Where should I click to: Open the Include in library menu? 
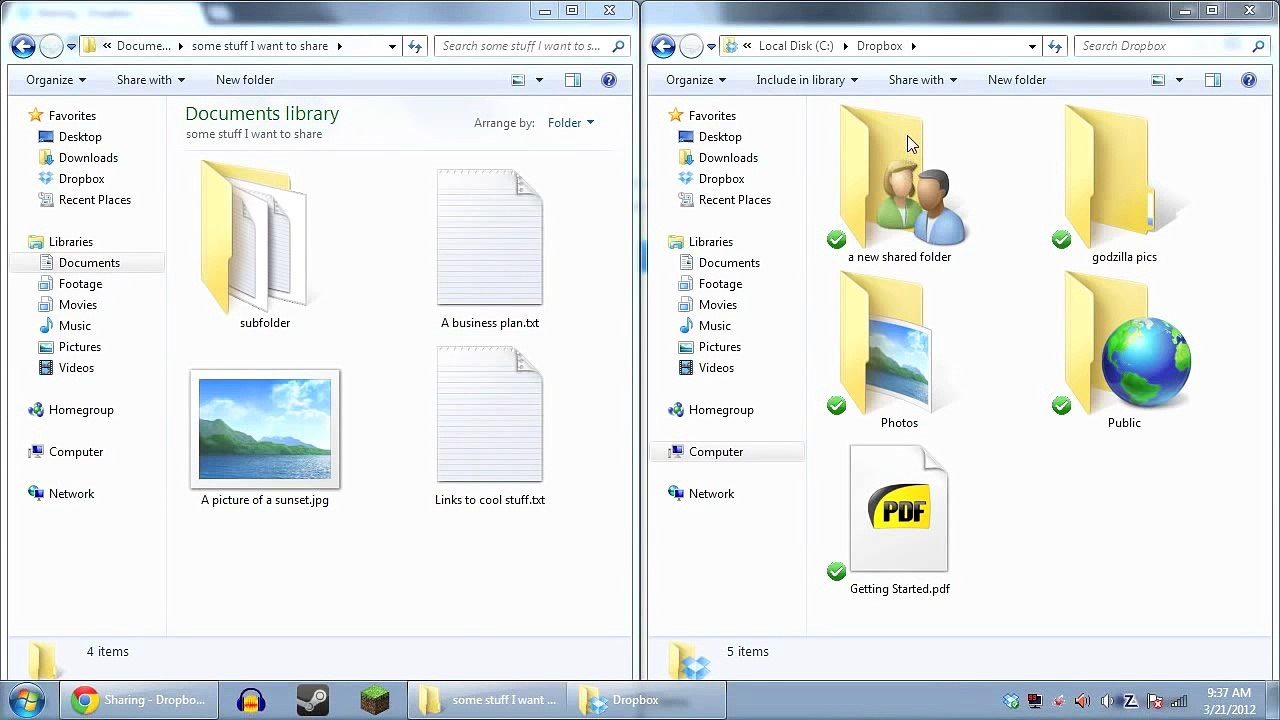point(807,80)
